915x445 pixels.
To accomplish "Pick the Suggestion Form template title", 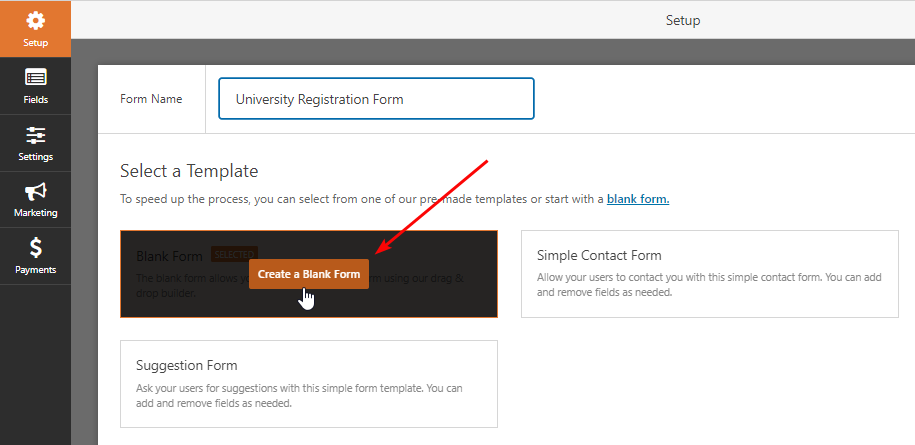I will [x=187, y=365].
